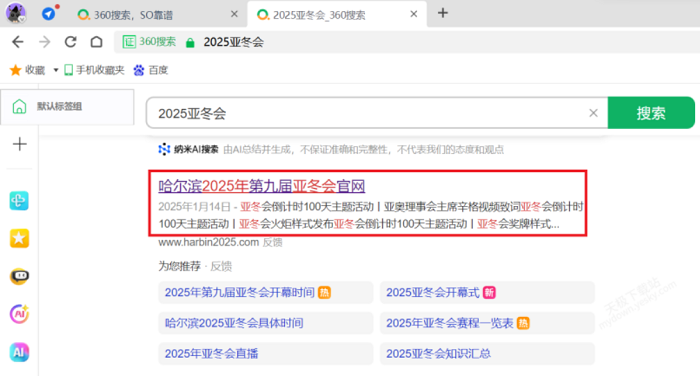Image resolution: width=700 pixels, height=376 pixels.
Task: Open the 百度 bookmark
Action: click(x=150, y=70)
